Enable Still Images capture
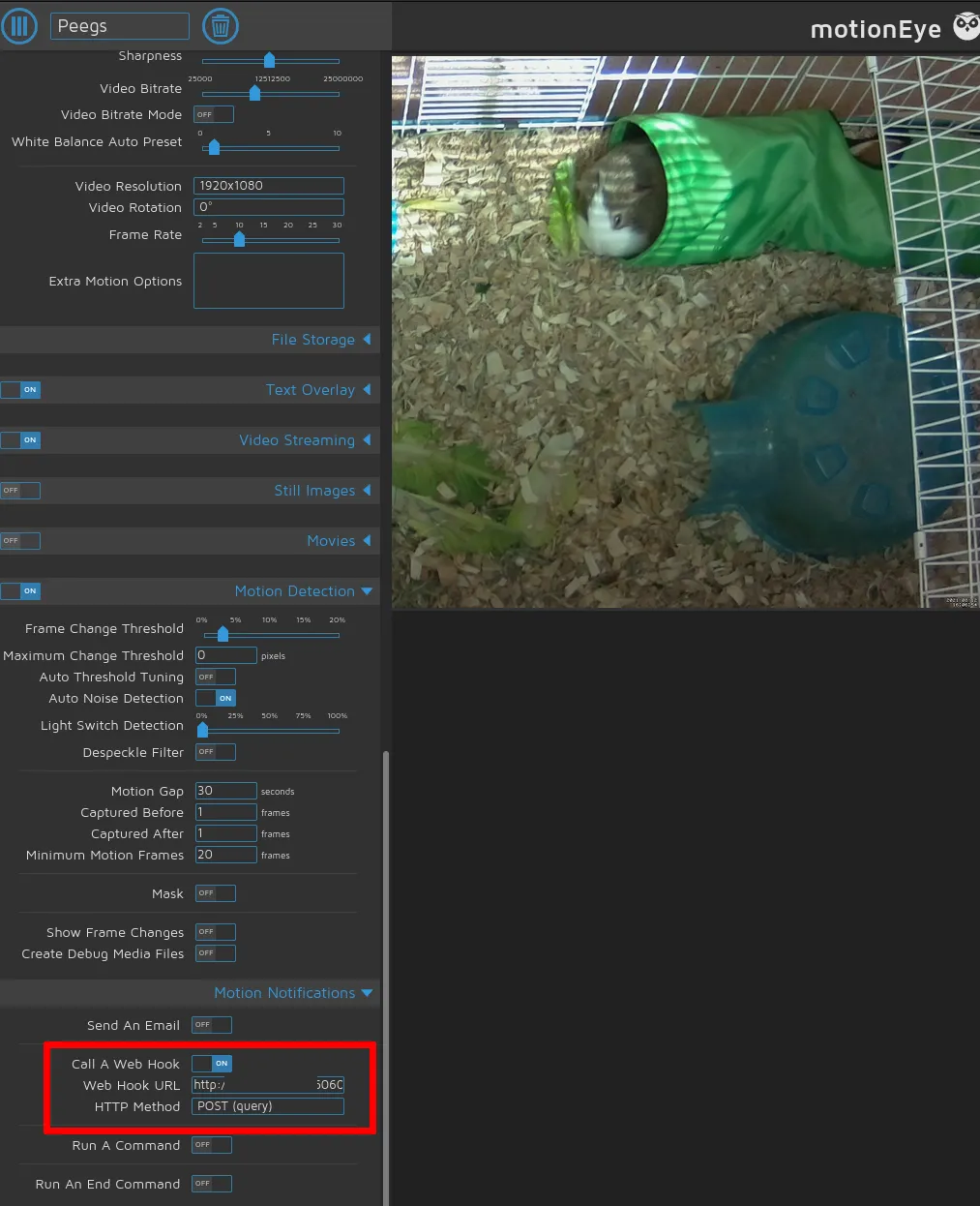 pos(20,491)
